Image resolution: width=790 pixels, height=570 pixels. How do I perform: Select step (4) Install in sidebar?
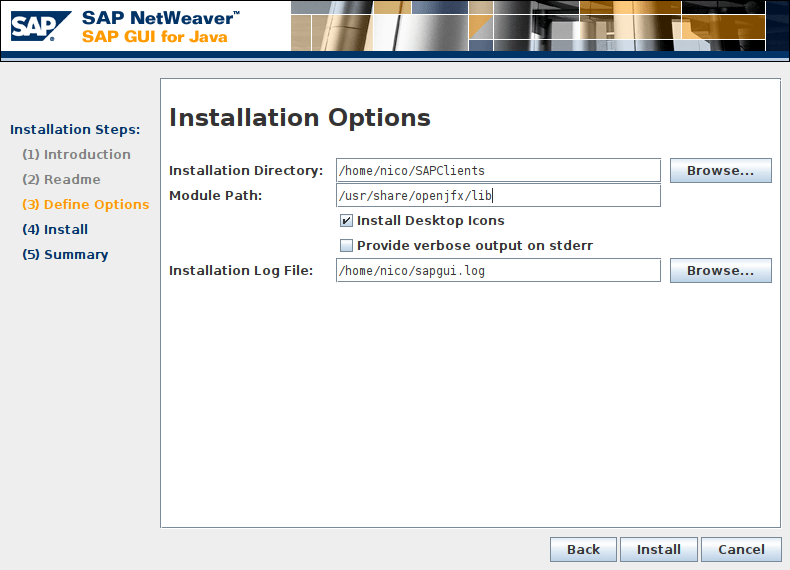pyautogui.click(x=55, y=230)
